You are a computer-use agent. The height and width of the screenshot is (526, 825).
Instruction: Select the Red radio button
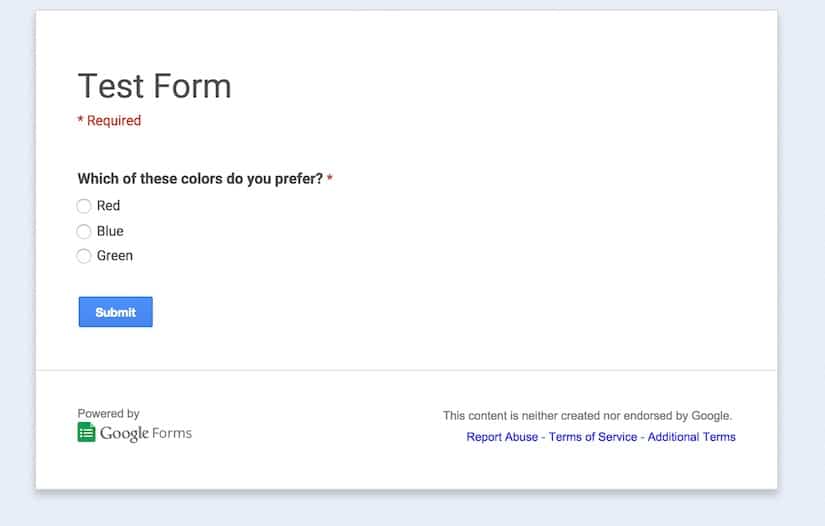point(84,206)
